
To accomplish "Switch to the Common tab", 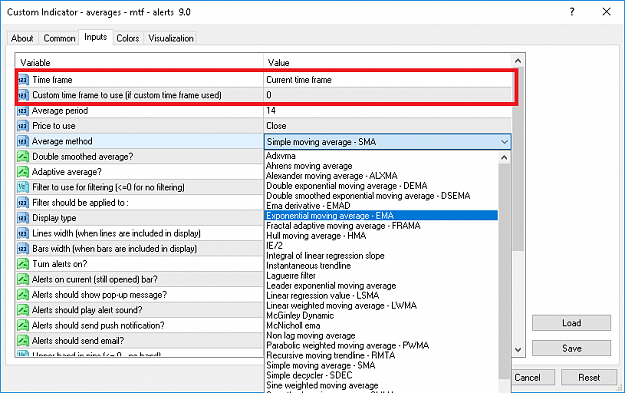I will pos(59,38).
